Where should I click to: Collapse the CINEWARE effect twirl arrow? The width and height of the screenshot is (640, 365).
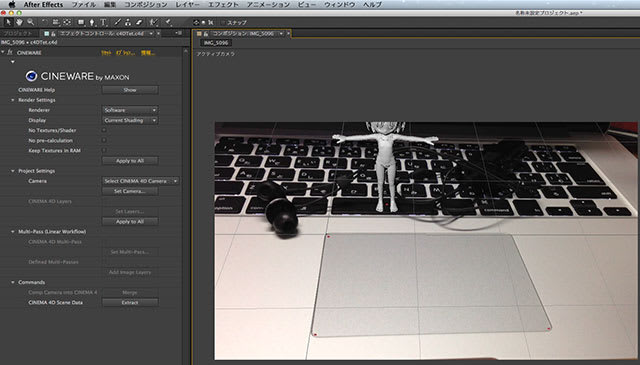pos(3,52)
